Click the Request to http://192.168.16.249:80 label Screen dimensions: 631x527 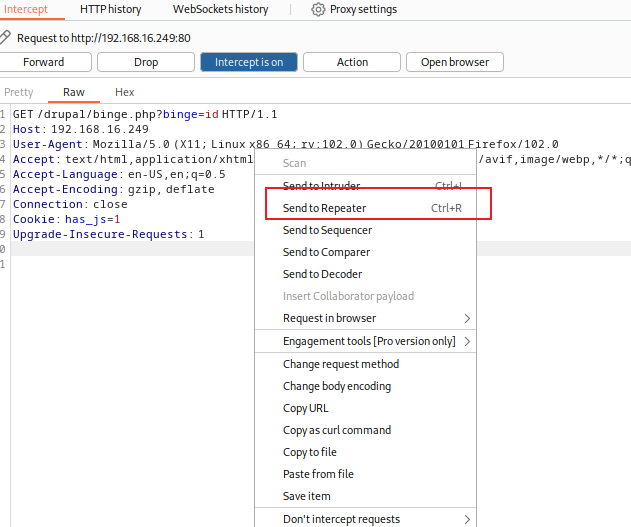click(104, 38)
